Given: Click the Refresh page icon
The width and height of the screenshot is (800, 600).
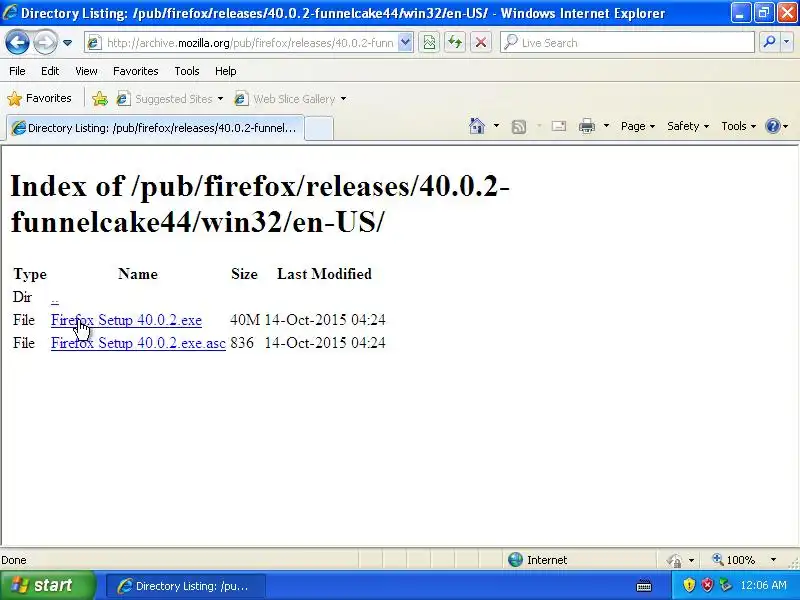Looking at the screenshot, I should pos(455,43).
